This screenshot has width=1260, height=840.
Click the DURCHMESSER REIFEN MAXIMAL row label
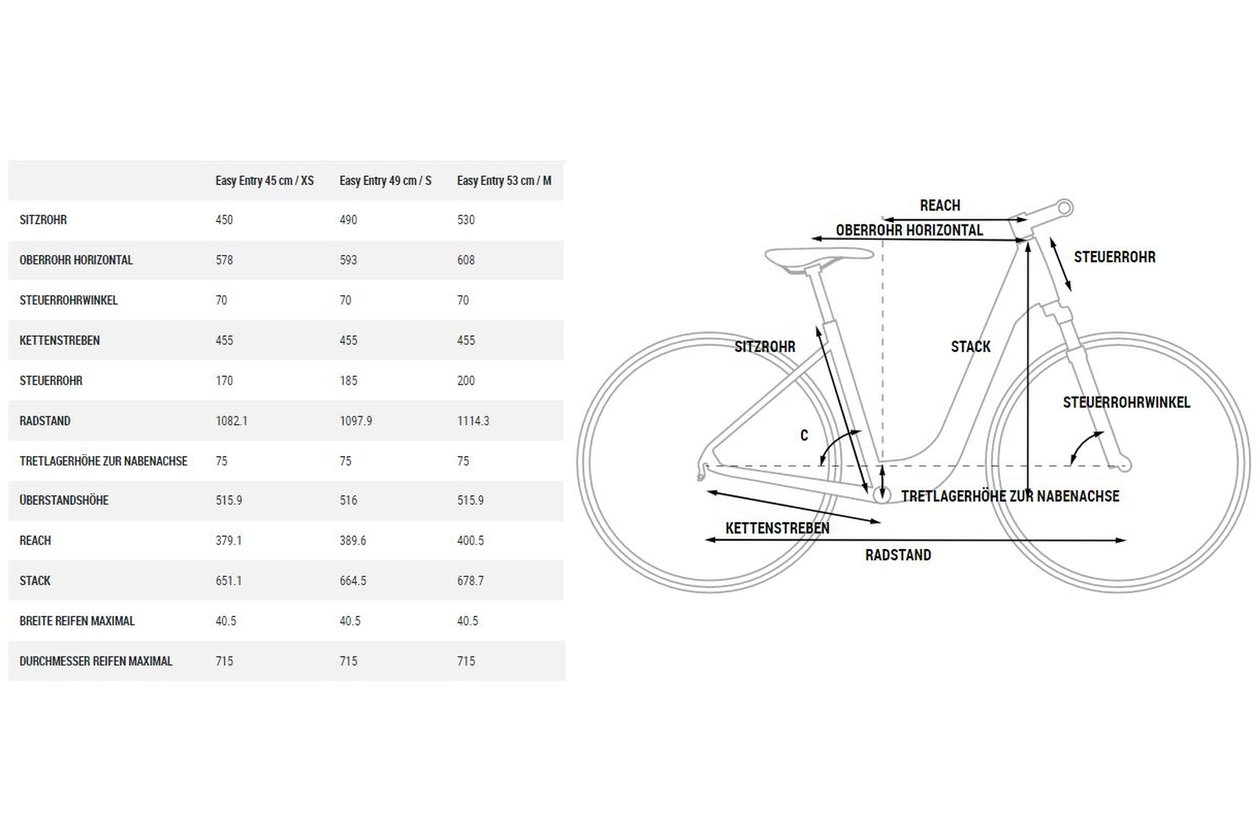(x=96, y=661)
